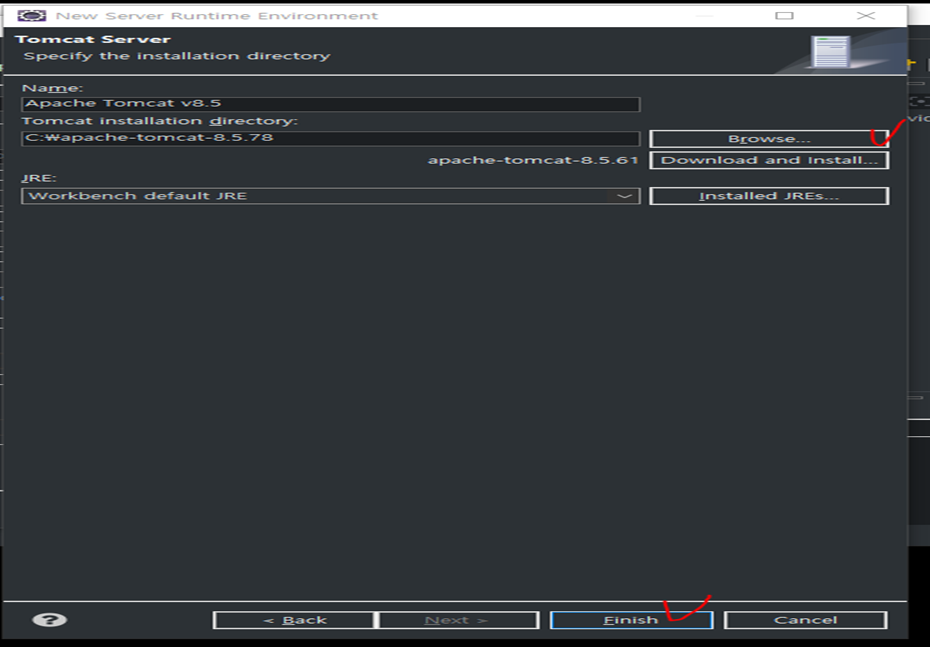
Task: Click Download and Install... button
Action: click(769, 160)
